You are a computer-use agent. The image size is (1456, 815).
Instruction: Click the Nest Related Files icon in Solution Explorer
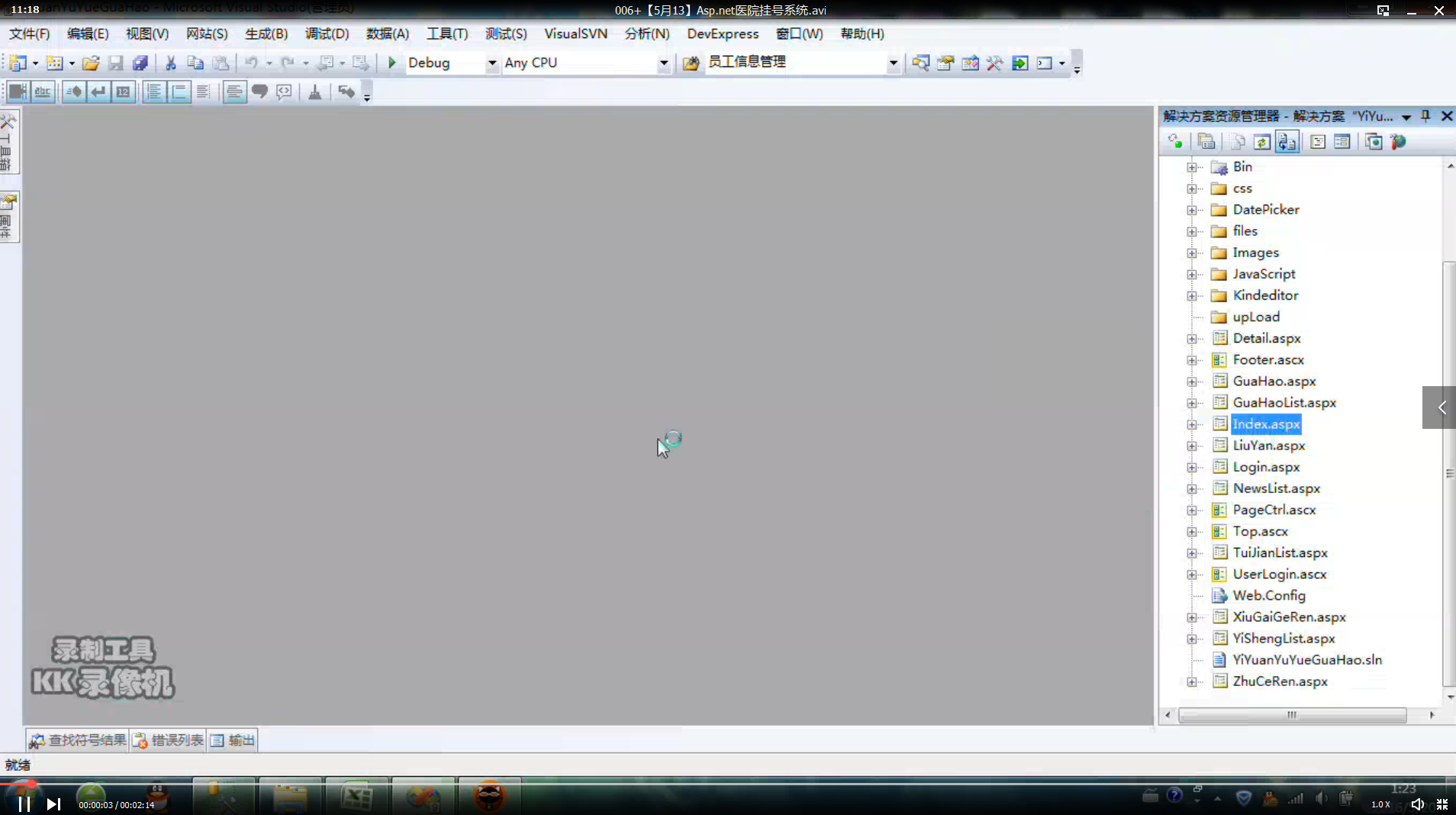(x=1287, y=142)
